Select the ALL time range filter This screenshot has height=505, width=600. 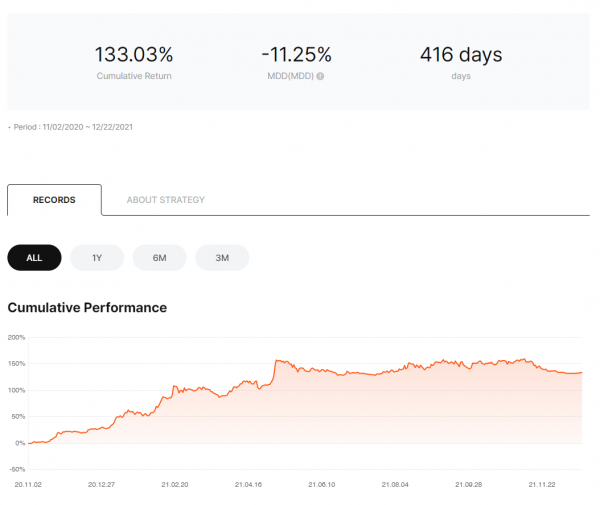34,258
